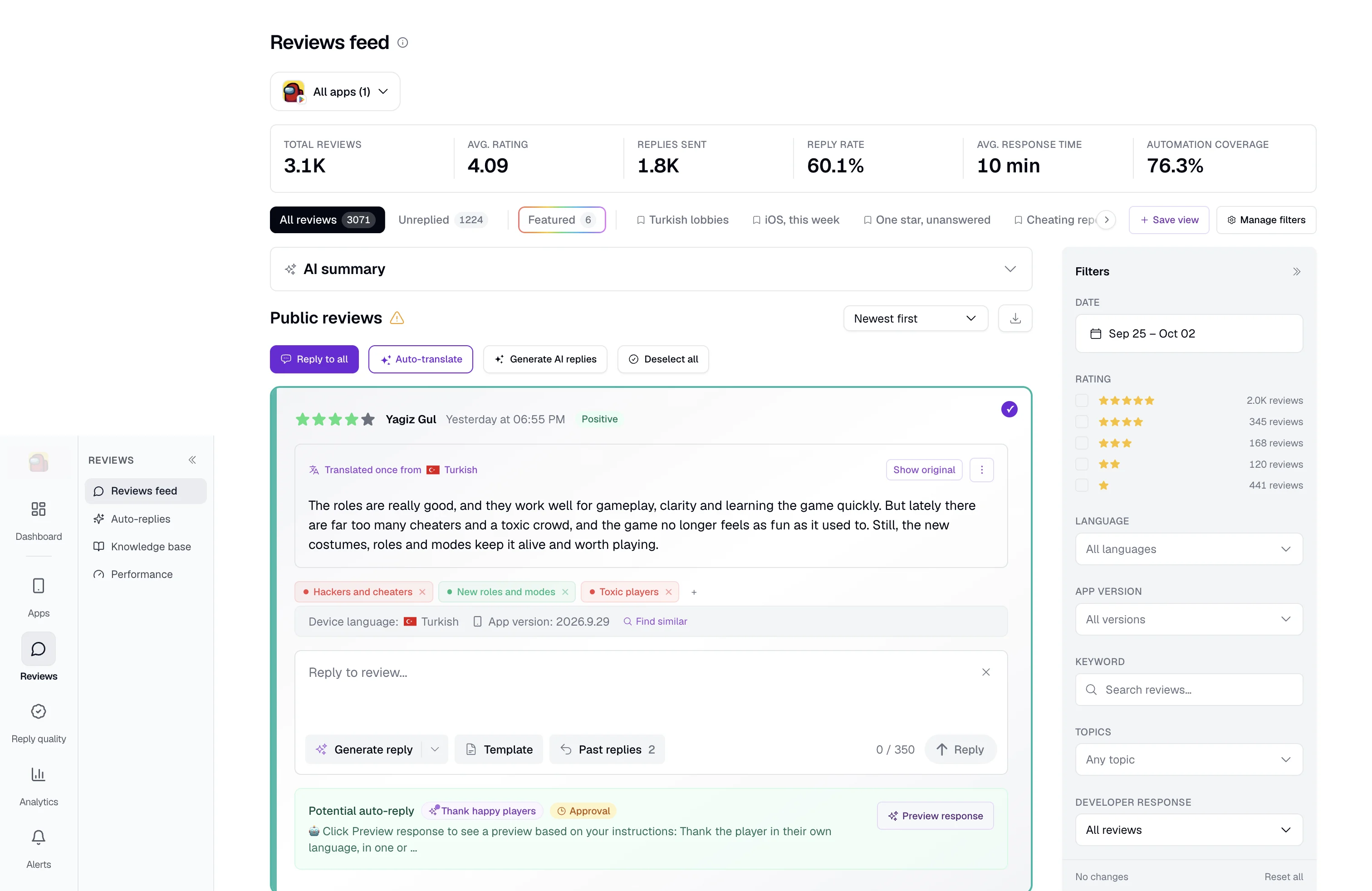Switch to the Featured tab
The image size is (1372, 891).
[x=562, y=220]
